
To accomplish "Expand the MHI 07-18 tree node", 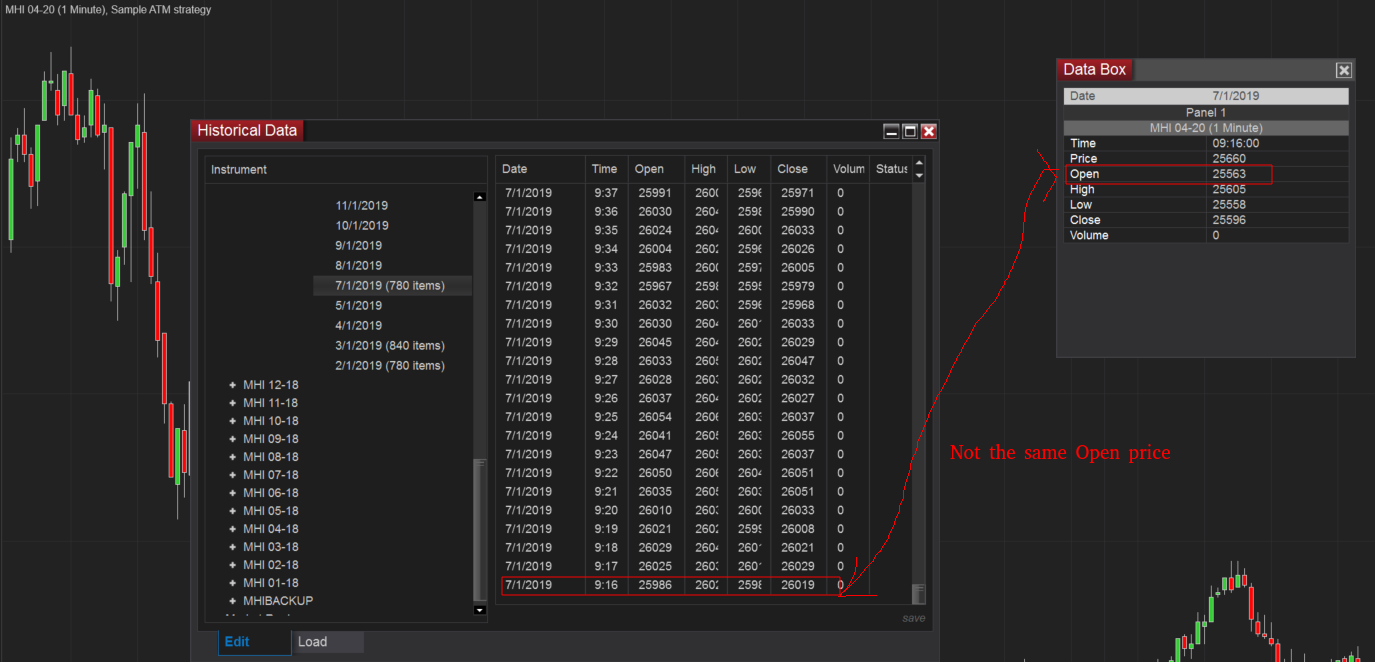I will 232,475.
